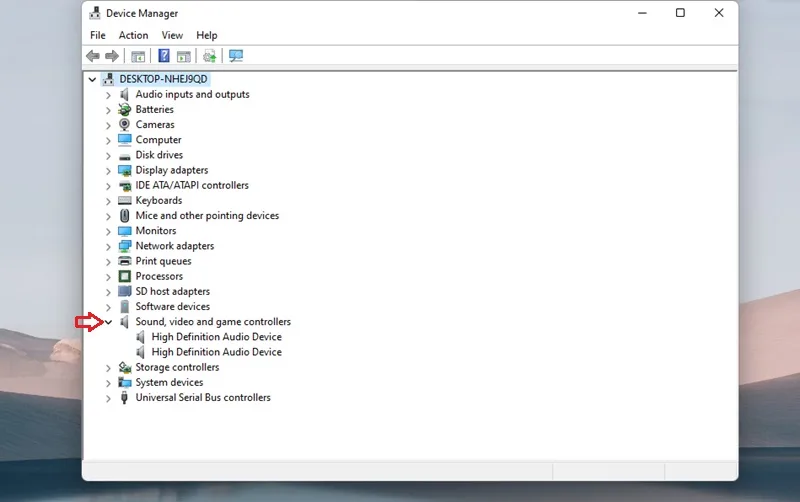
Task: Expand the Network adapters node
Action: pos(108,246)
